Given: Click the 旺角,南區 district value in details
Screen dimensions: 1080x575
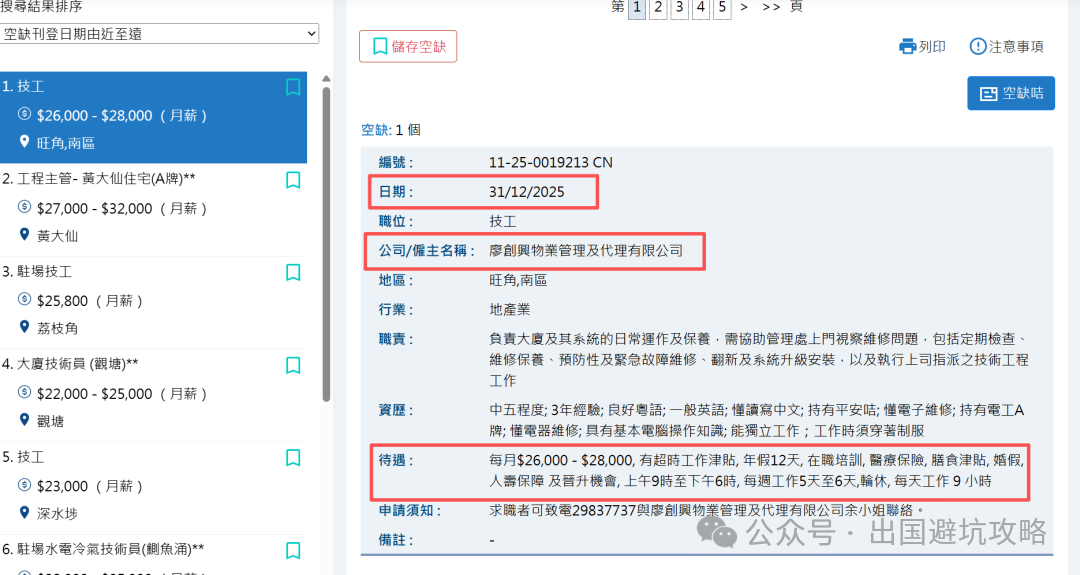Looking at the screenshot, I should click(x=518, y=280).
